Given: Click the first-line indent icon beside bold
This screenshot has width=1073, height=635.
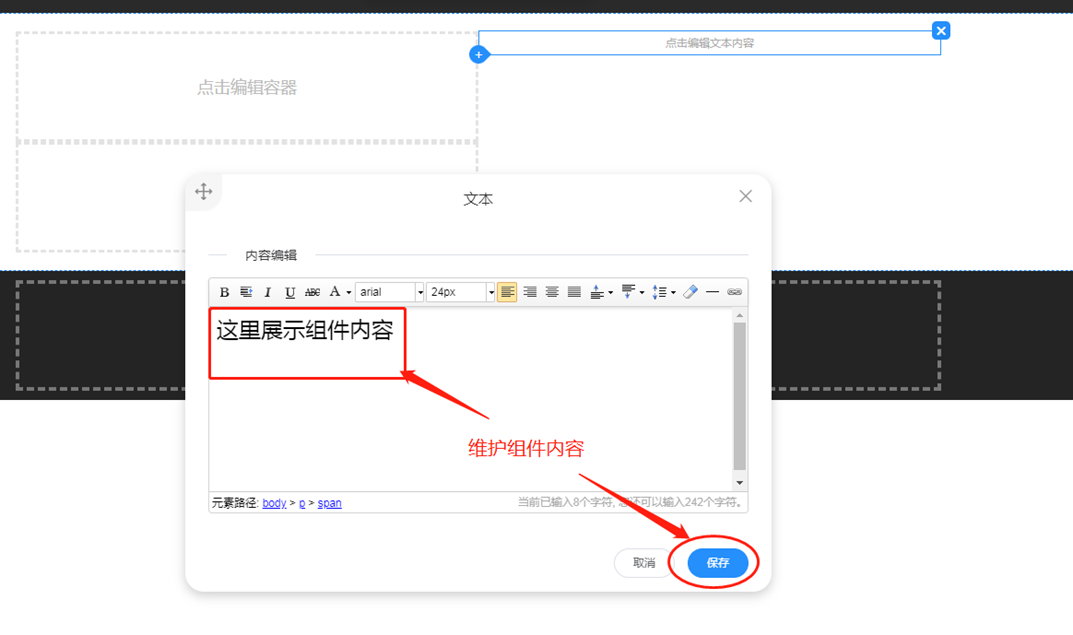Looking at the screenshot, I should click(246, 292).
